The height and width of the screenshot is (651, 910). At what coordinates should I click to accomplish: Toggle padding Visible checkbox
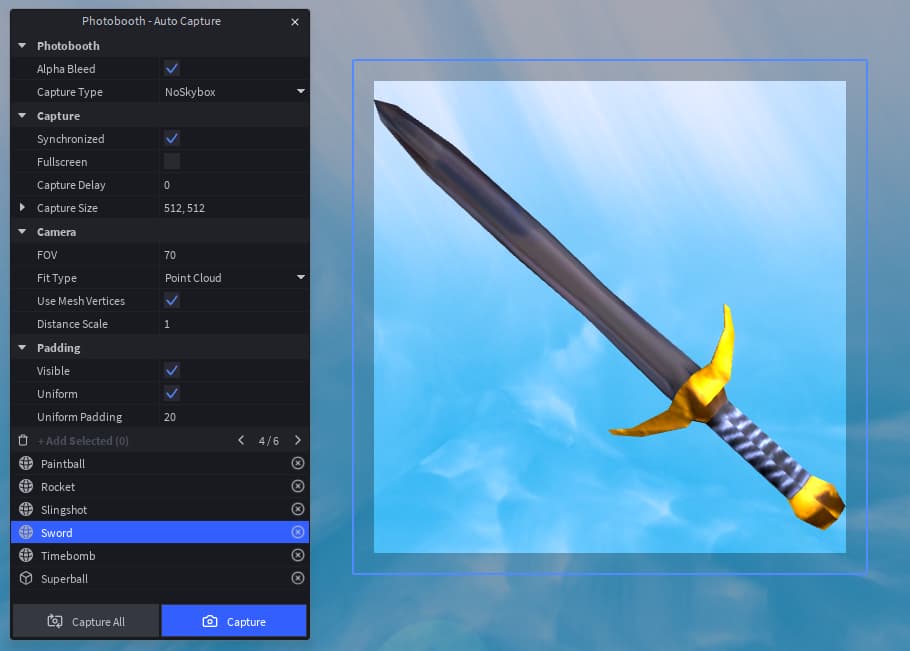172,370
